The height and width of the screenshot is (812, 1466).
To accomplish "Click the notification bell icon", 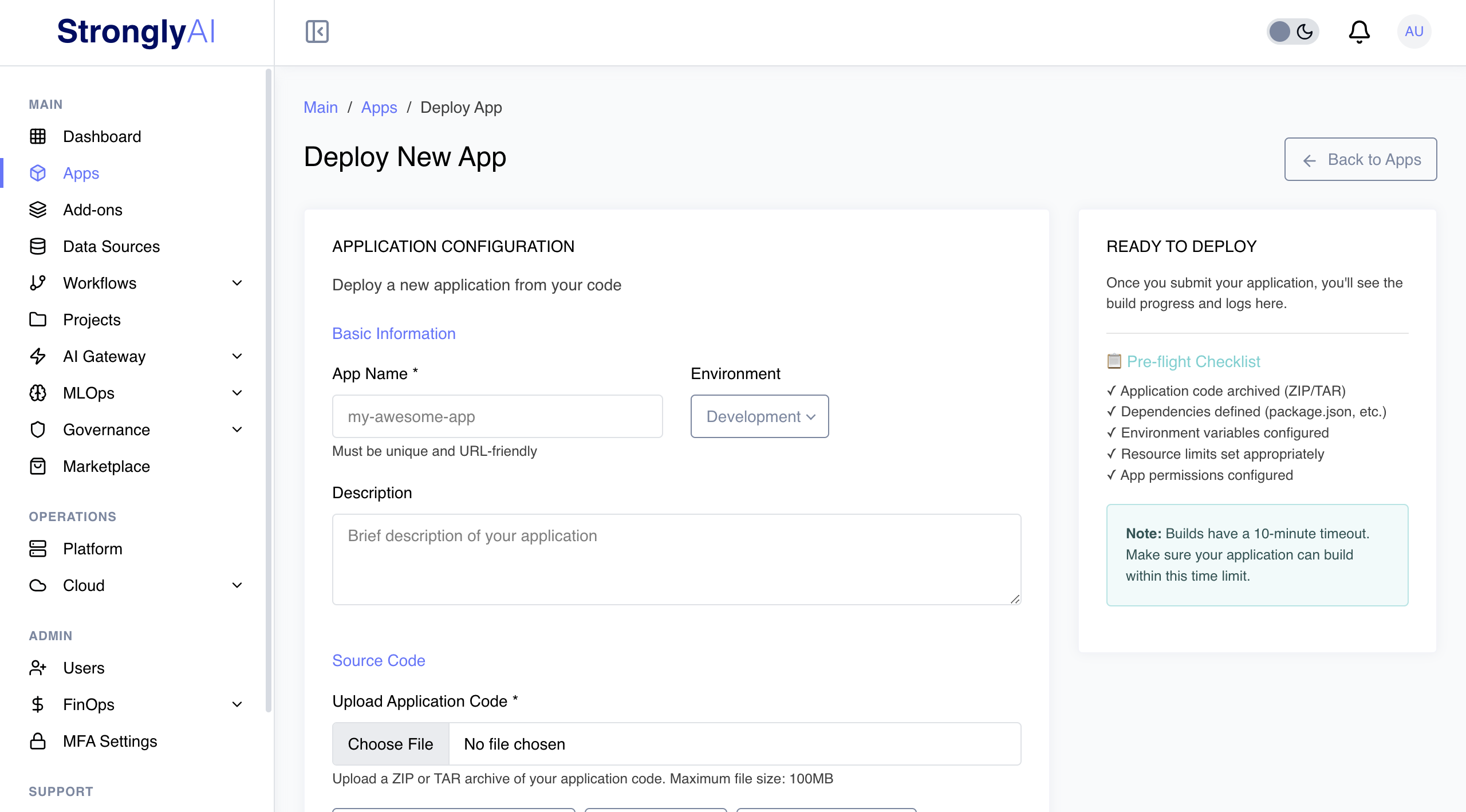I will (x=1359, y=31).
